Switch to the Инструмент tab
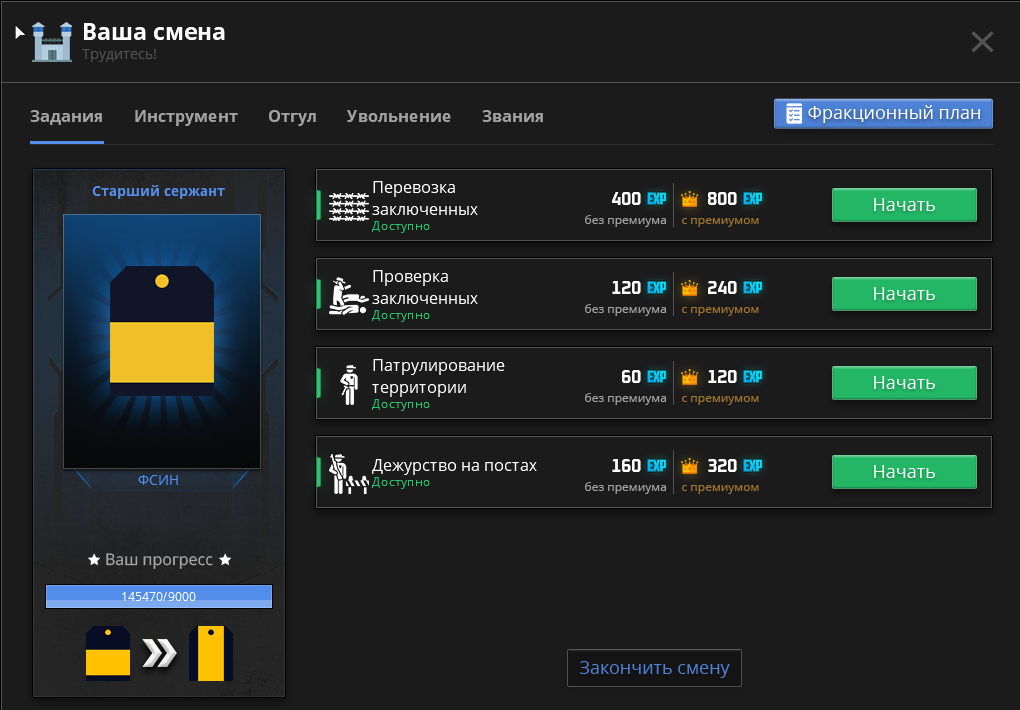The width and height of the screenshot is (1020, 710). point(186,116)
